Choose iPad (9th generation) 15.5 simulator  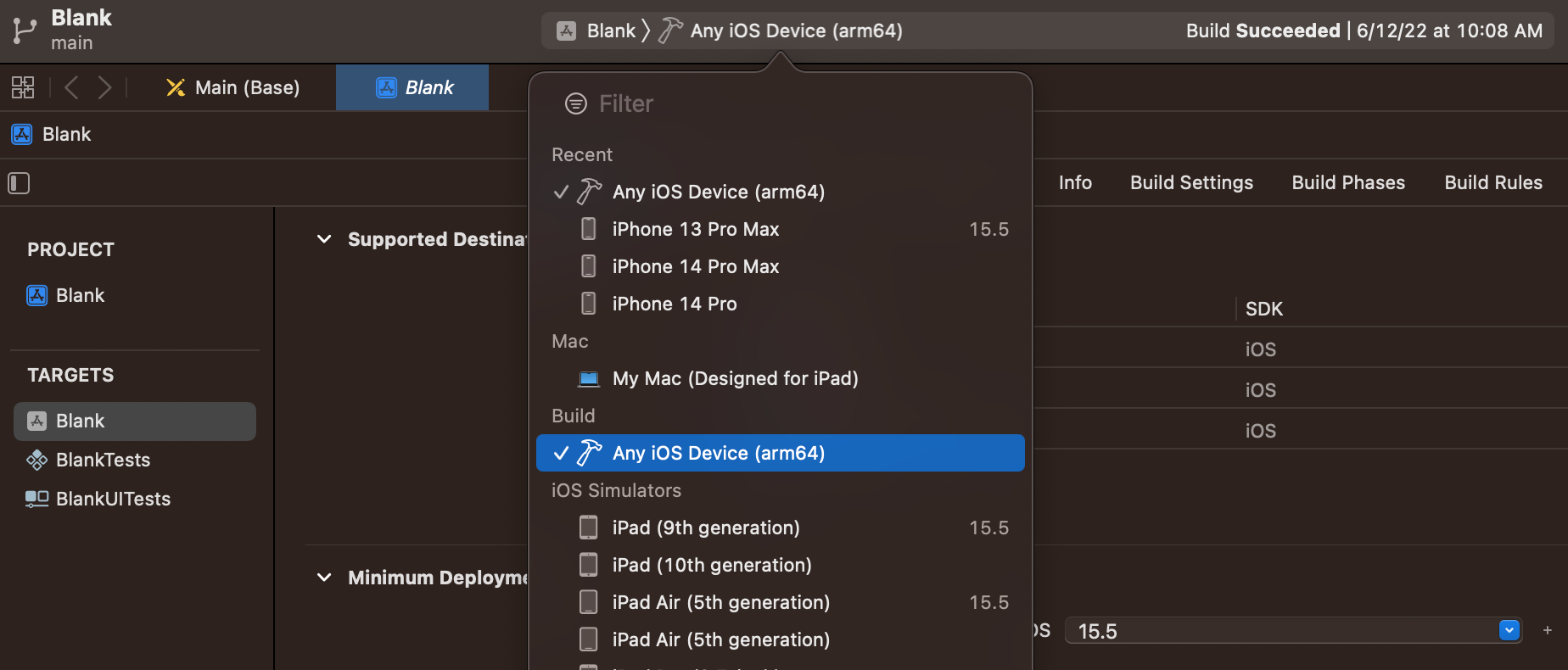(x=781, y=528)
